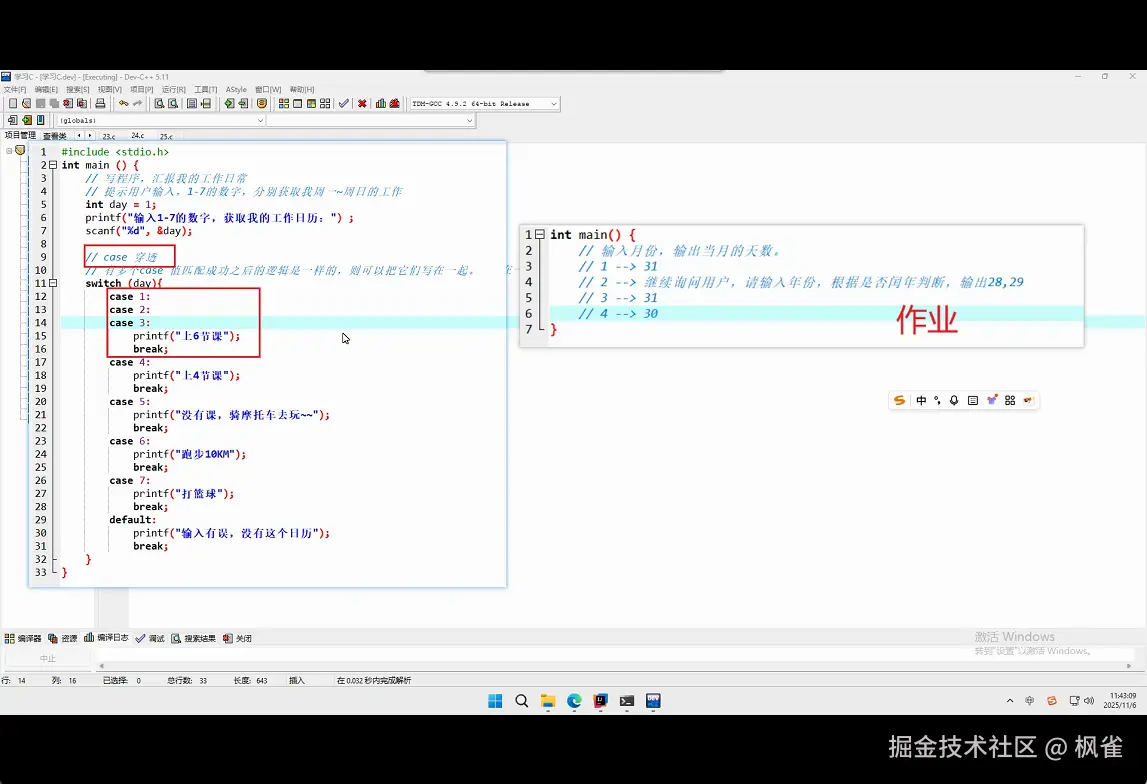Click the bar chart profile analysis icon

(381, 103)
